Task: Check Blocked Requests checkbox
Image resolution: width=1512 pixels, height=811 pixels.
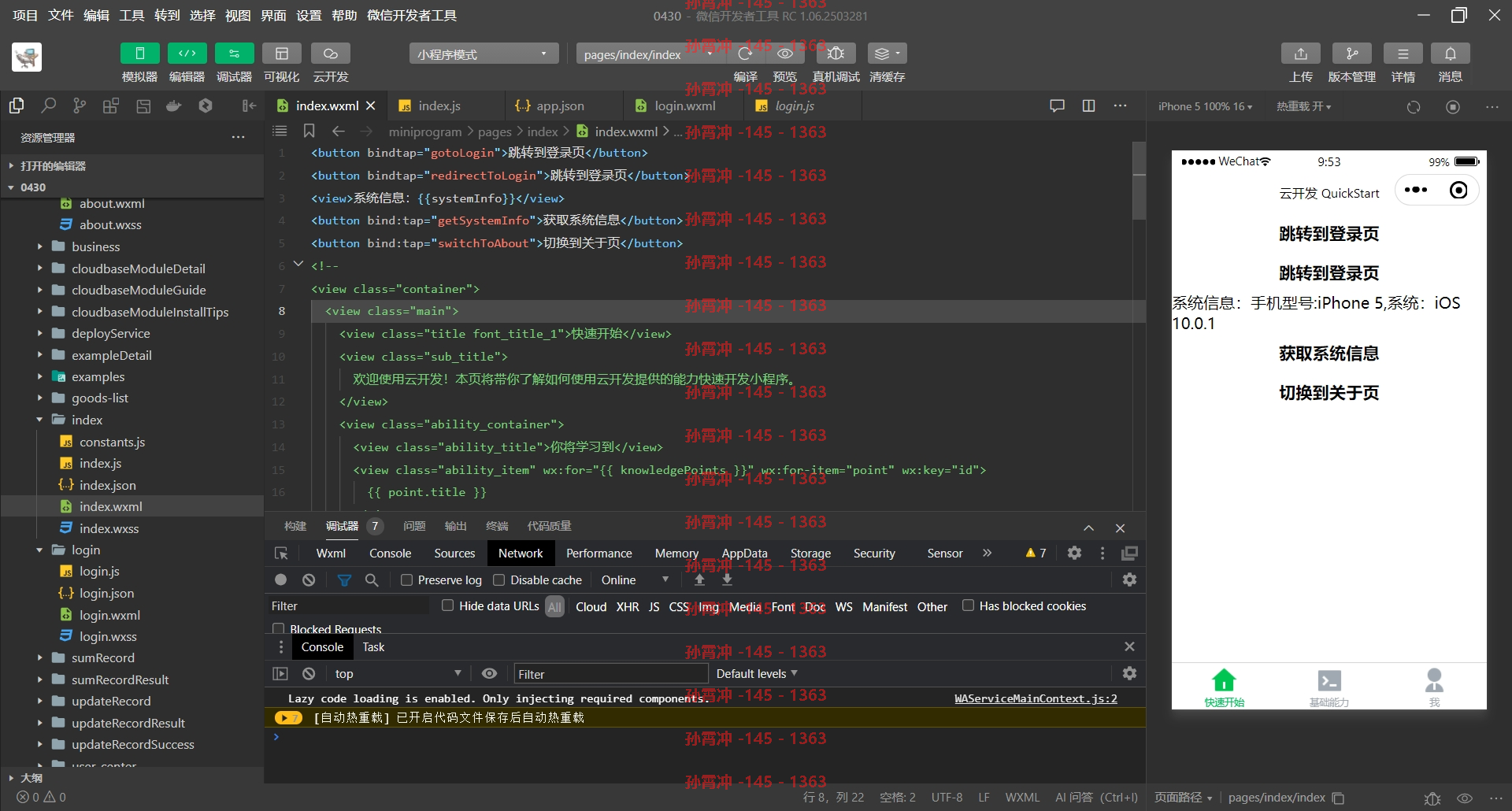Action: 278,629
